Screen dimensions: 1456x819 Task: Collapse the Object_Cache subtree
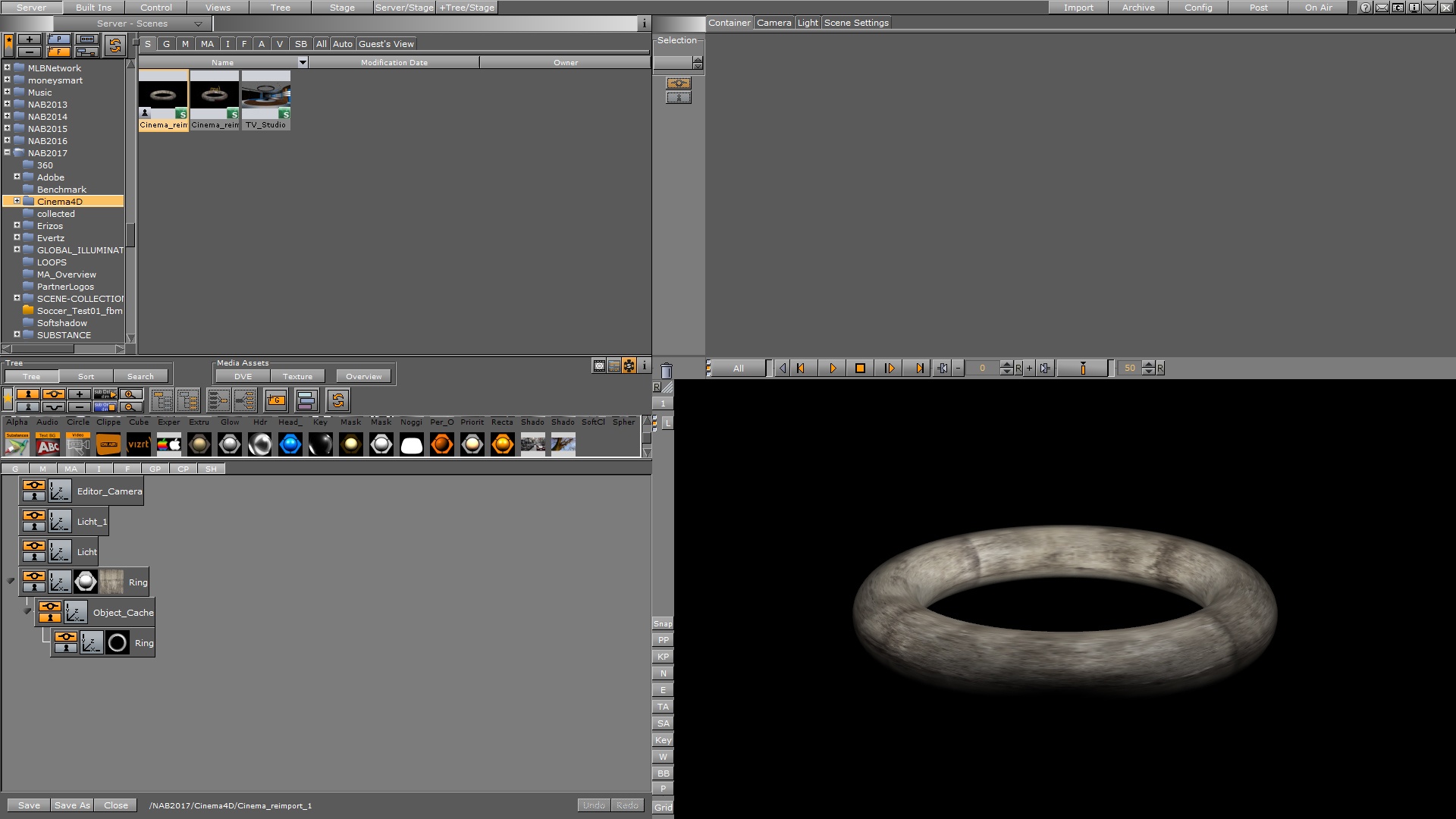27,611
